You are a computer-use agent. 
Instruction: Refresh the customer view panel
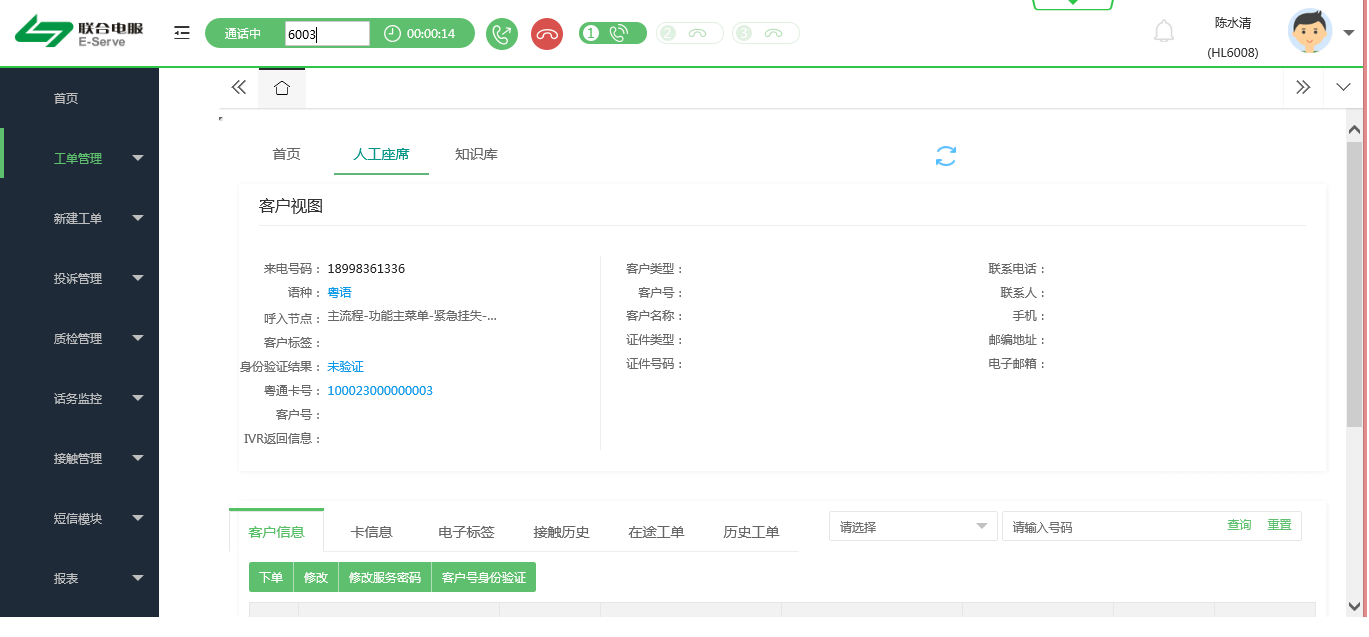pos(946,156)
